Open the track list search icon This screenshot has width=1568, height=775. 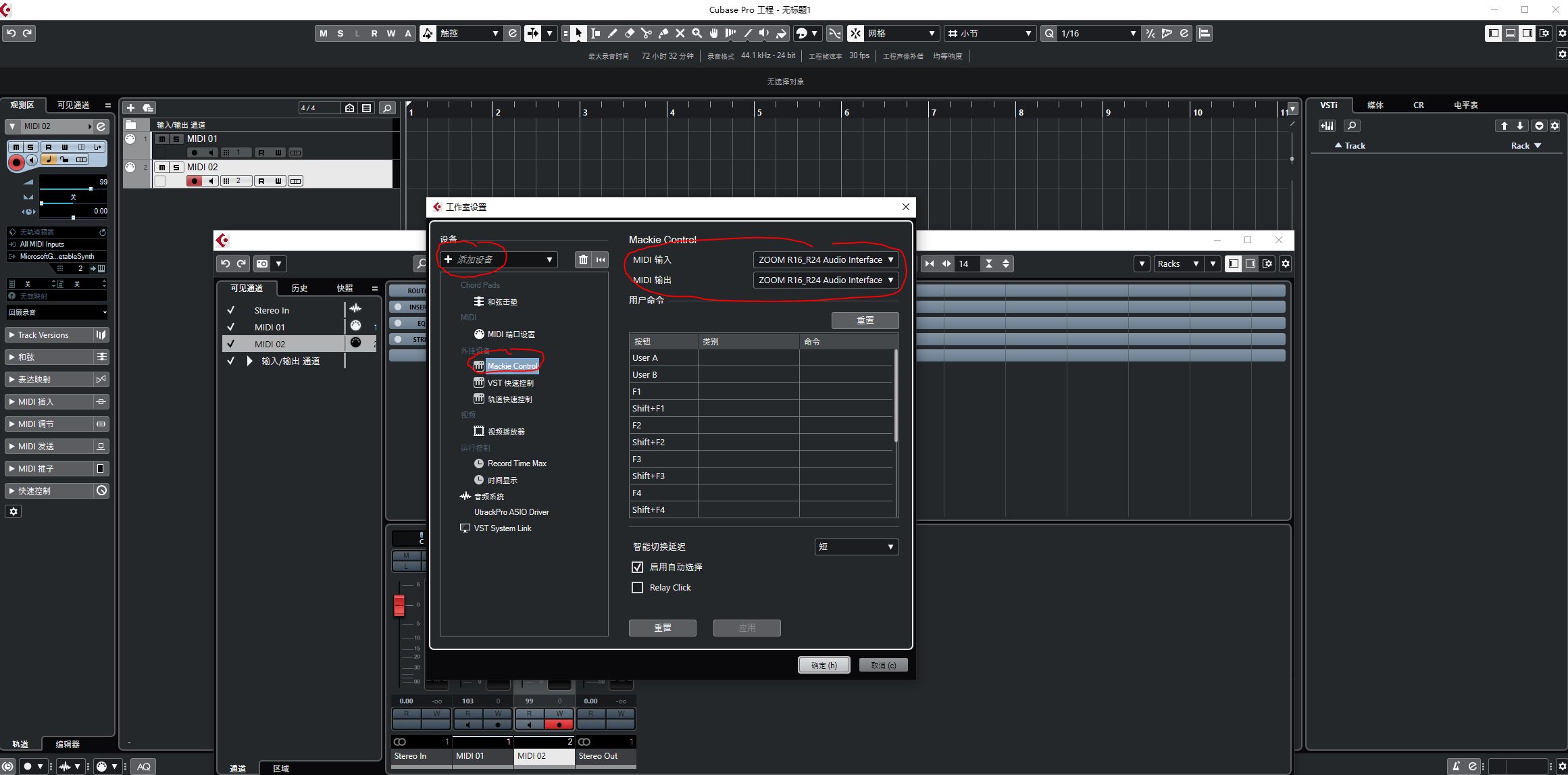pos(387,107)
